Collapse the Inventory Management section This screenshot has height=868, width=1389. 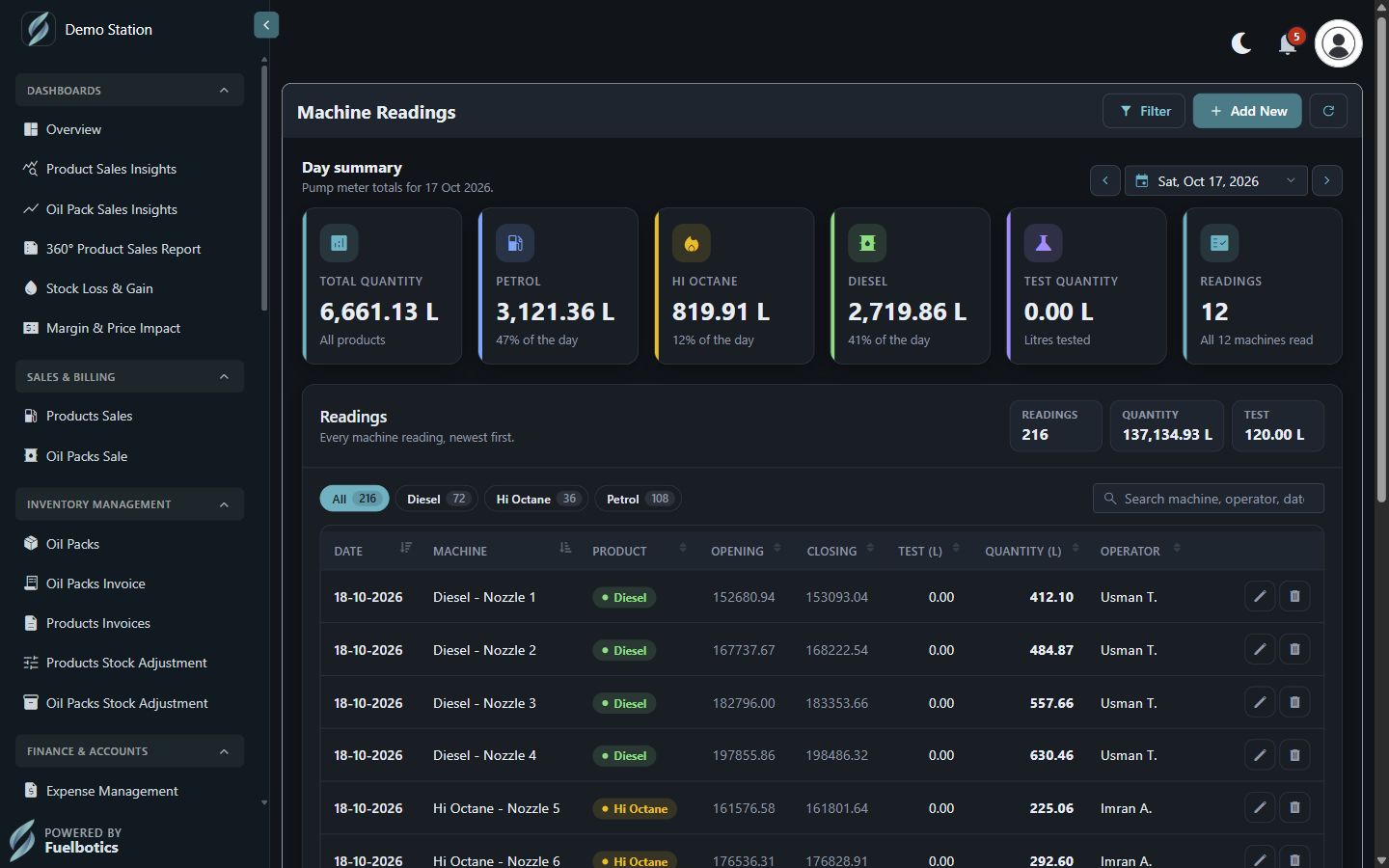click(129, 503)
